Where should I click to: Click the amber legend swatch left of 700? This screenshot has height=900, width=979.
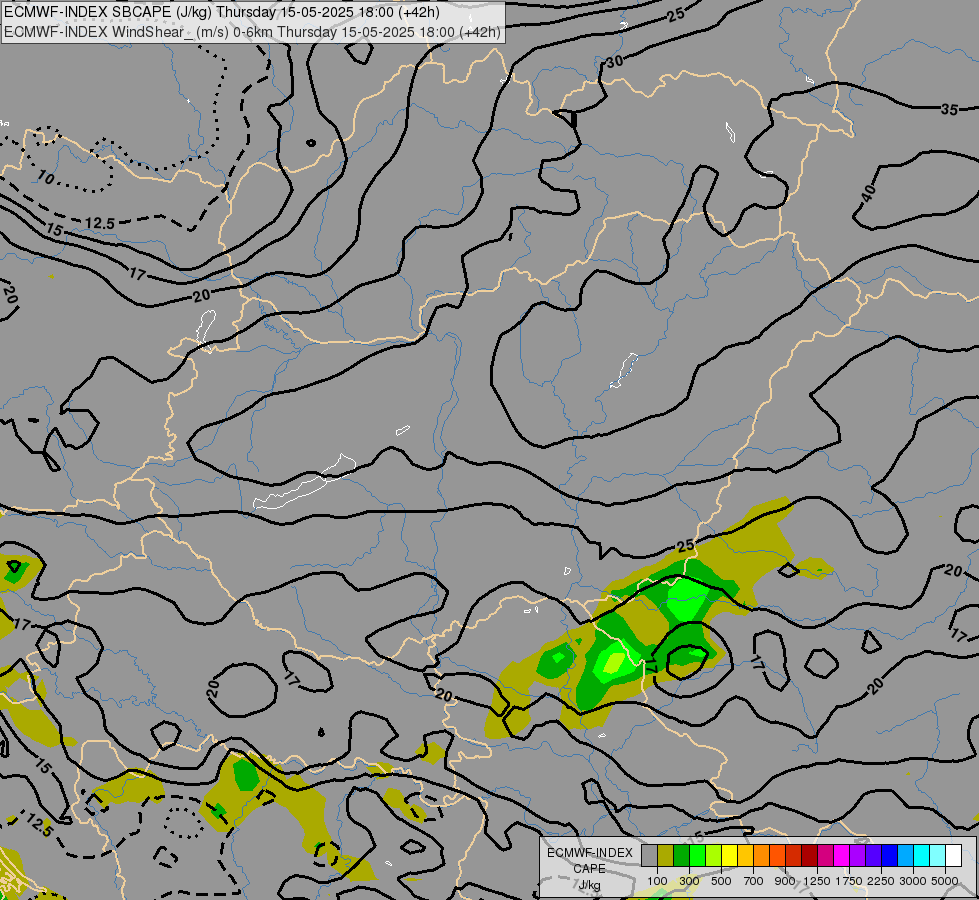pos(745,856)
